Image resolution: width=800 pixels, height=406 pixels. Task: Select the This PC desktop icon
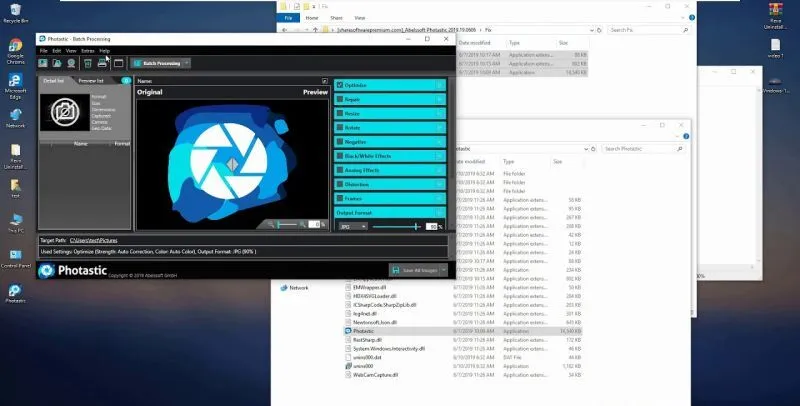point(16,223)
